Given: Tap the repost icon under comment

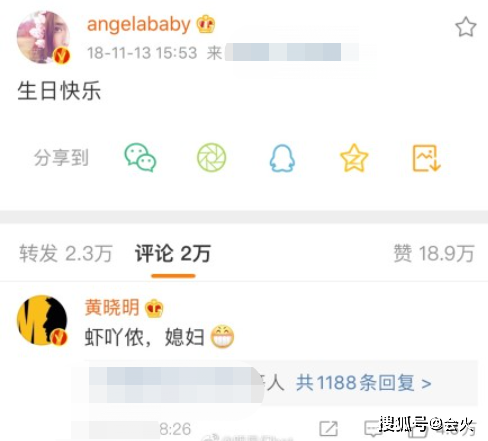Looking at the screenshot, I should [329, 429].
